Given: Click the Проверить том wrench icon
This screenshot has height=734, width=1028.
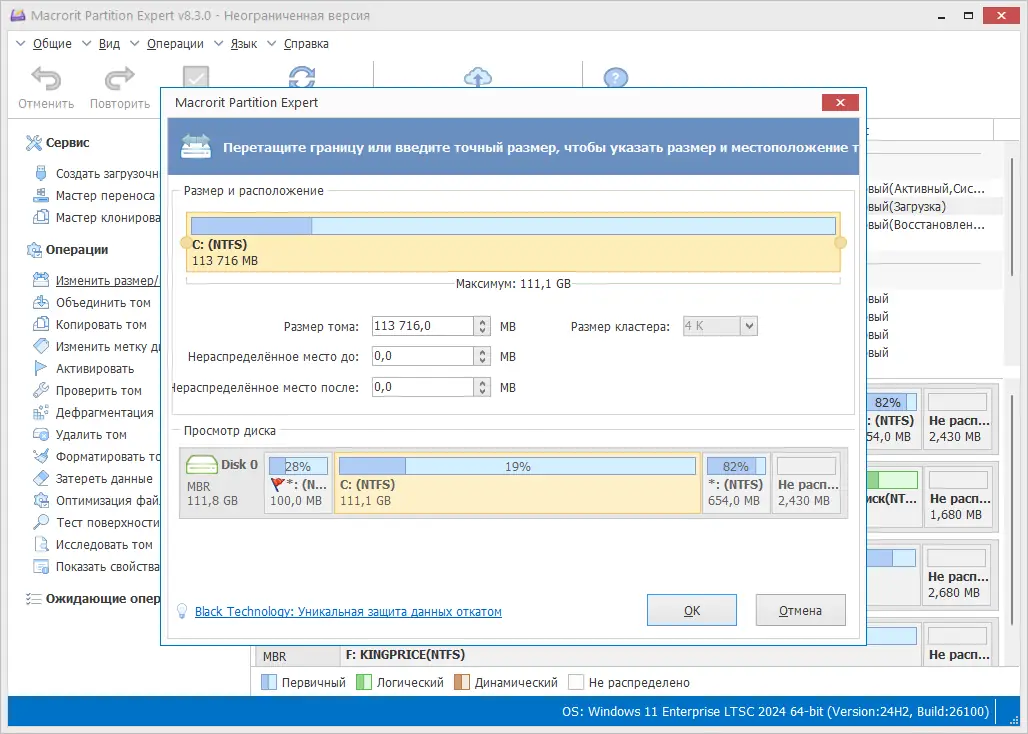Looking at the screenshot, I should pos(41,391).
